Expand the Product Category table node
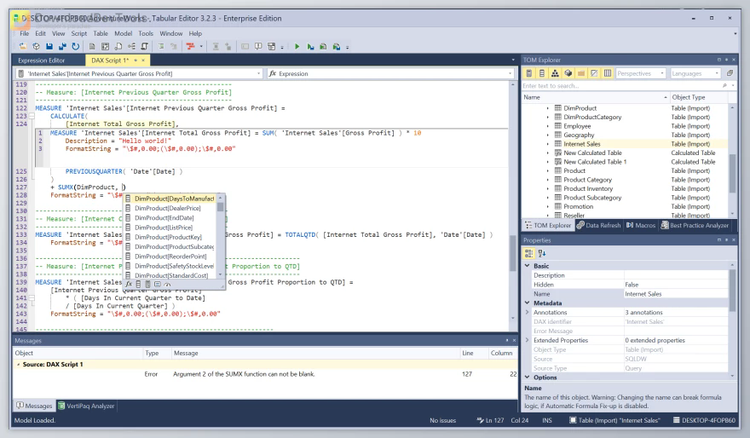This screenshot has width=750, height=438. (548, 180)
